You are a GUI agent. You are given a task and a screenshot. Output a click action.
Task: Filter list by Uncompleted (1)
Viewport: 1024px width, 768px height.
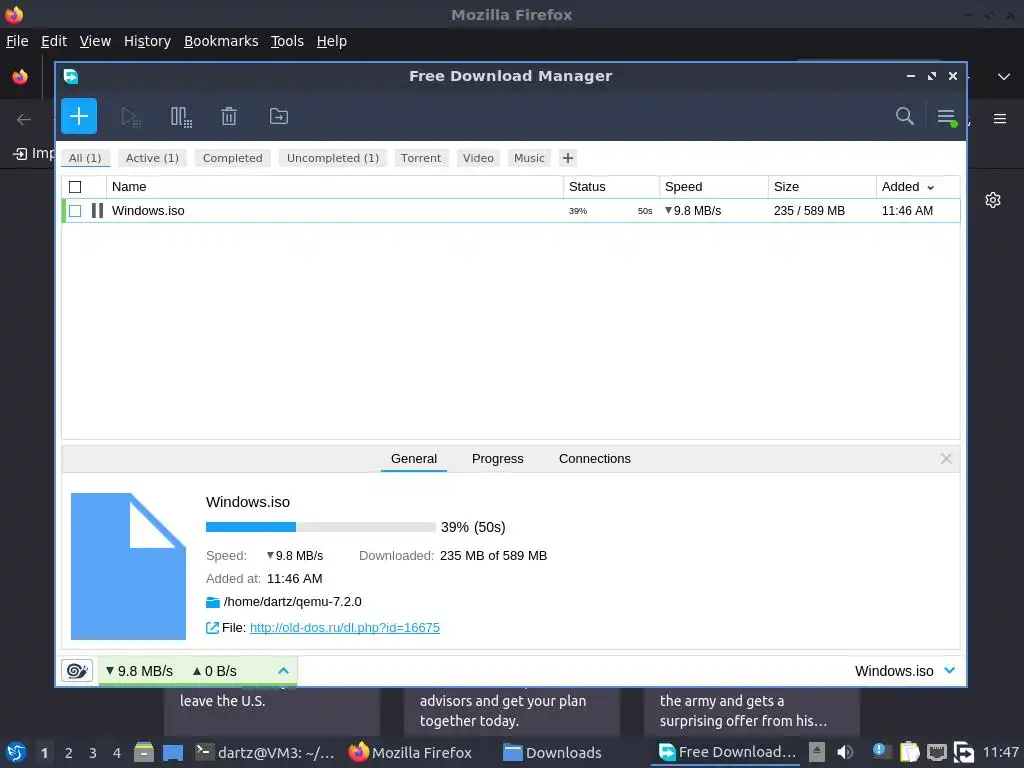(333, 158)
